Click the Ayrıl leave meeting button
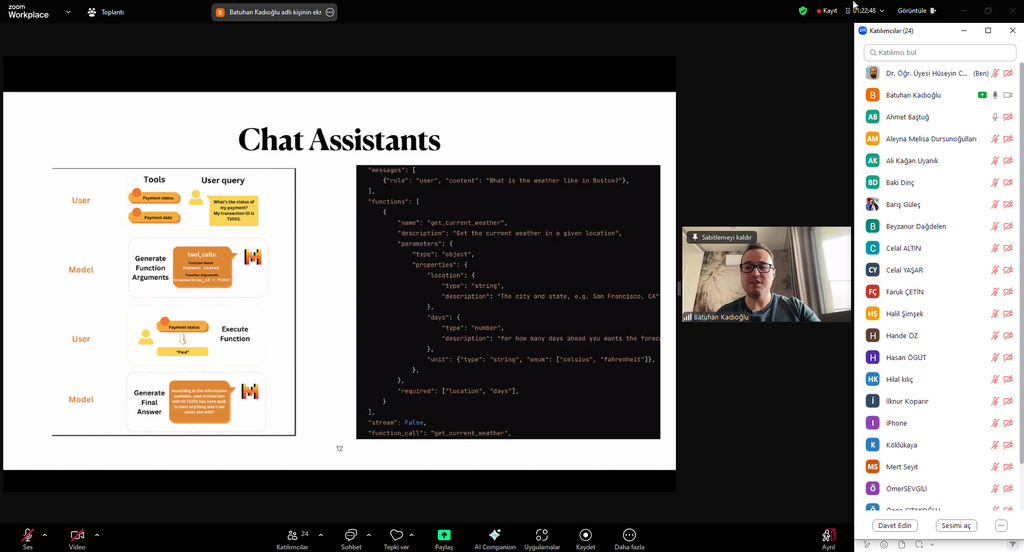 click(x=828, y=538)
